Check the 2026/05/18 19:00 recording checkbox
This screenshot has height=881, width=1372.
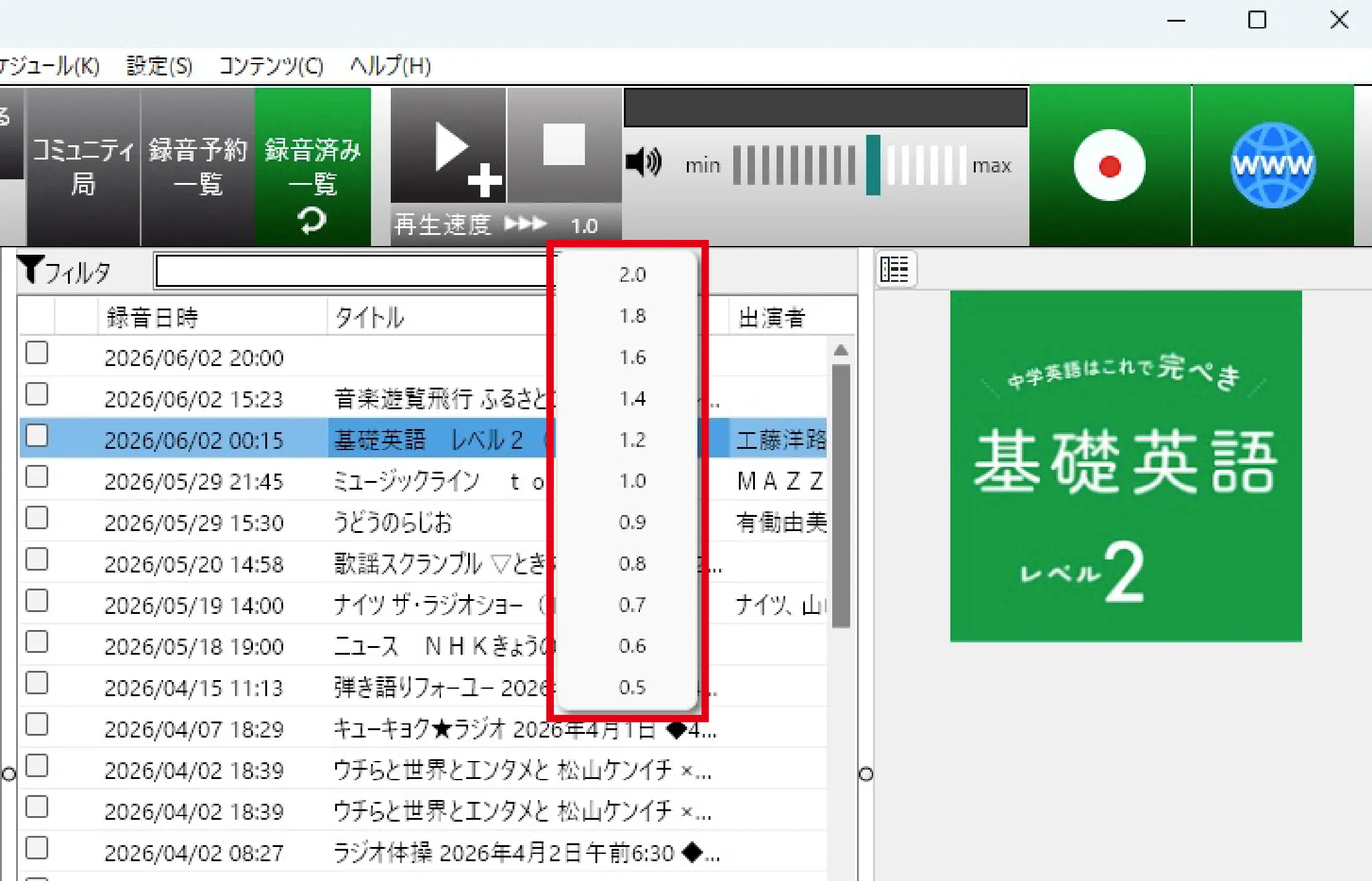coord(37,642)
